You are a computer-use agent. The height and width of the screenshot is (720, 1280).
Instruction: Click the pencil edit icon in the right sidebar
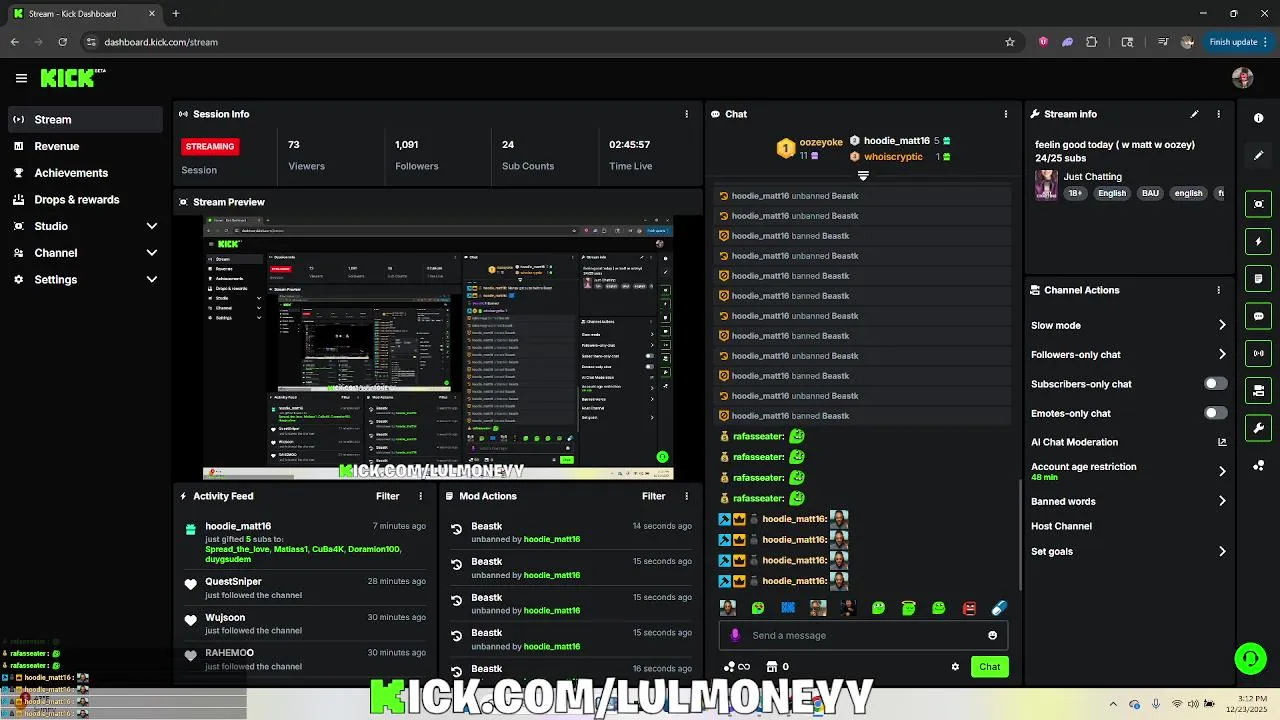(x=1259, y=155)
